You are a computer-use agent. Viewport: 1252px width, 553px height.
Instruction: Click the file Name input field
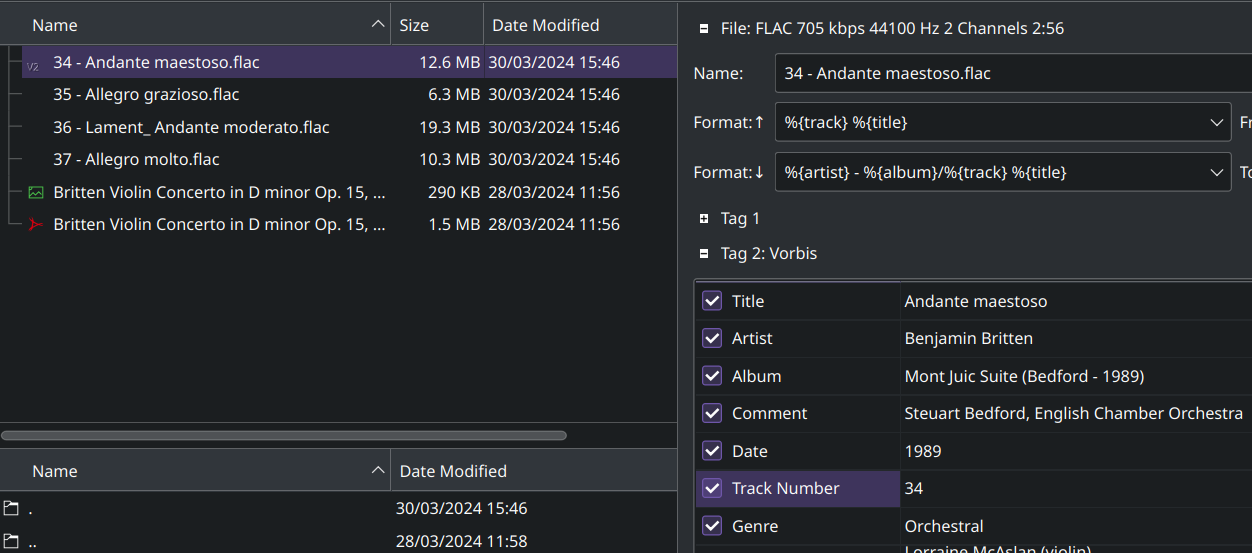(1010, 73)
